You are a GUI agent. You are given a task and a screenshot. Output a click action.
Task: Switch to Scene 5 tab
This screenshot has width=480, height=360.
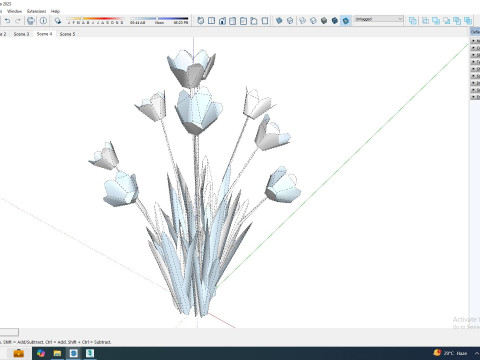(67, 34)
